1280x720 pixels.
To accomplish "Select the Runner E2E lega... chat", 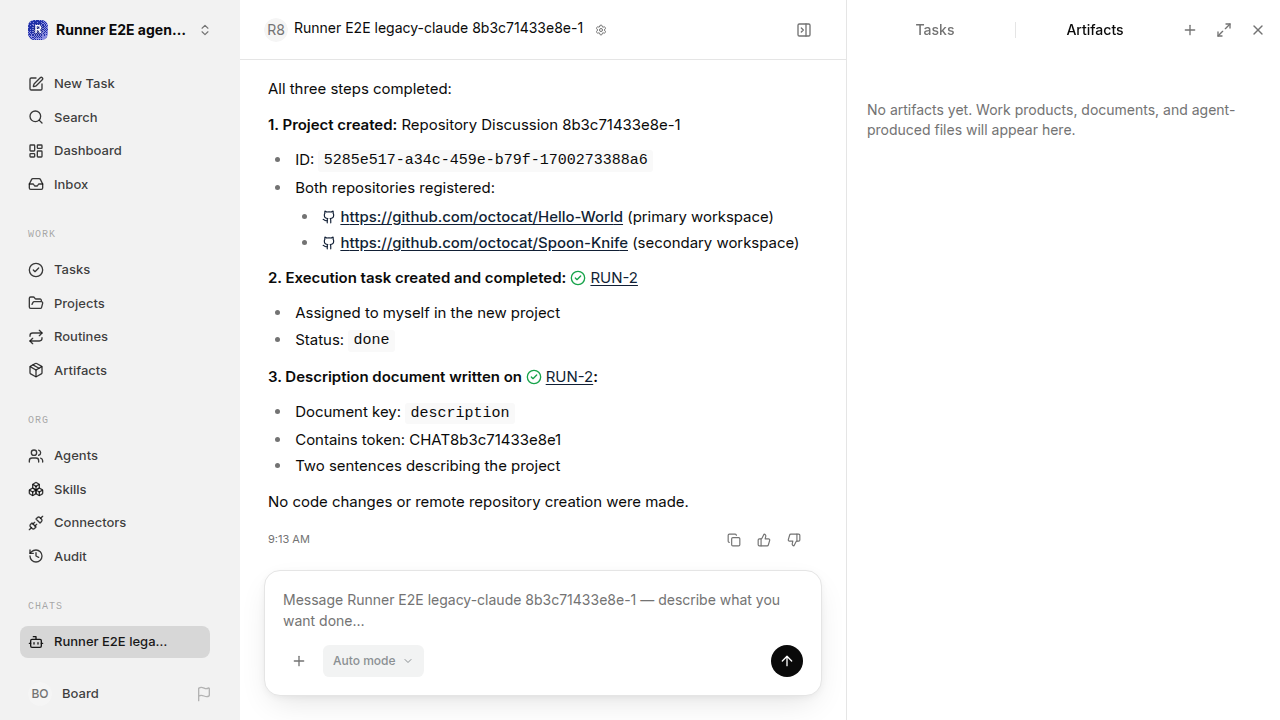I will coord(115,642).
